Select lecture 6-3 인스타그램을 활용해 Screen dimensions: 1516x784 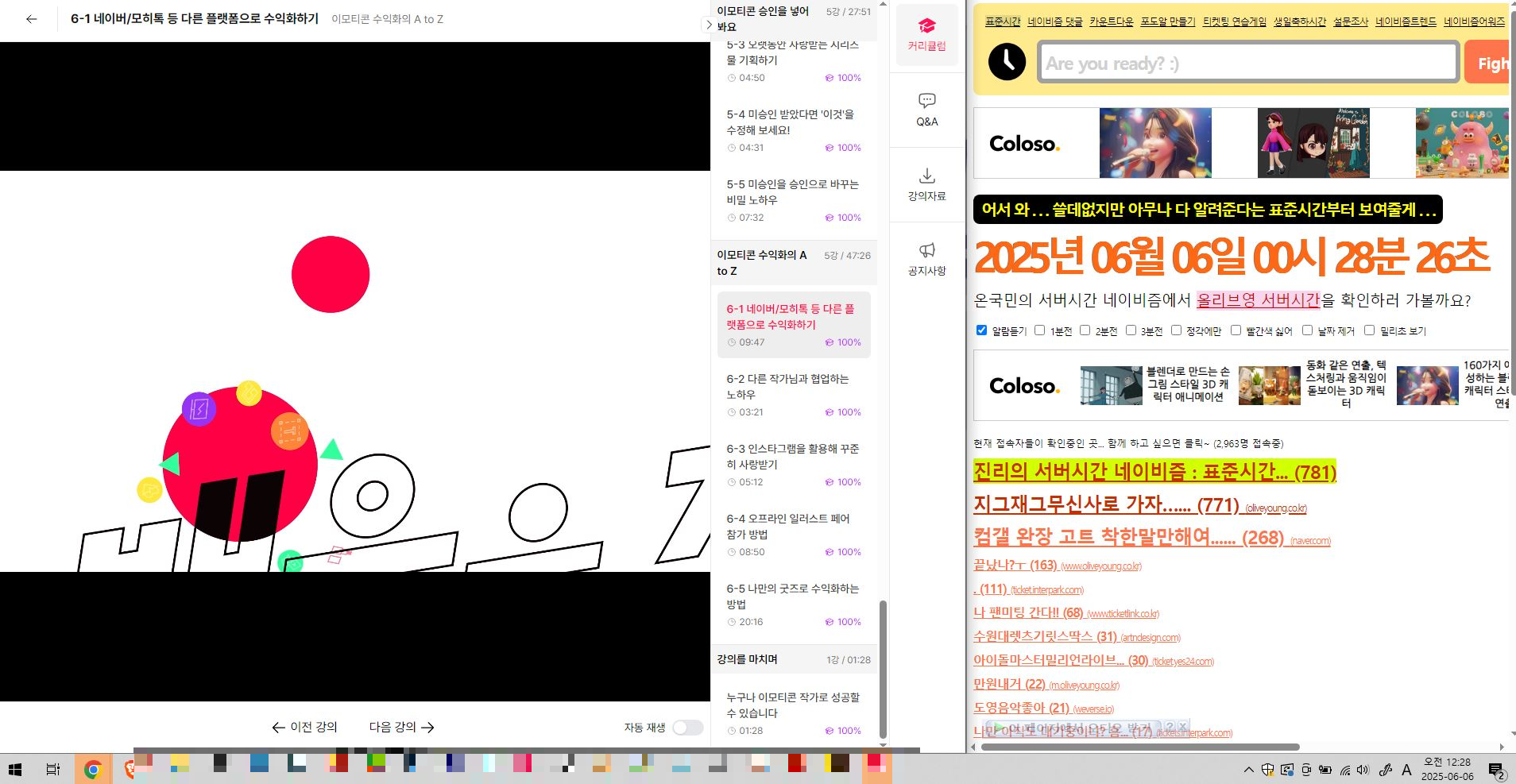pyautogui.click(x=794, y=465)
